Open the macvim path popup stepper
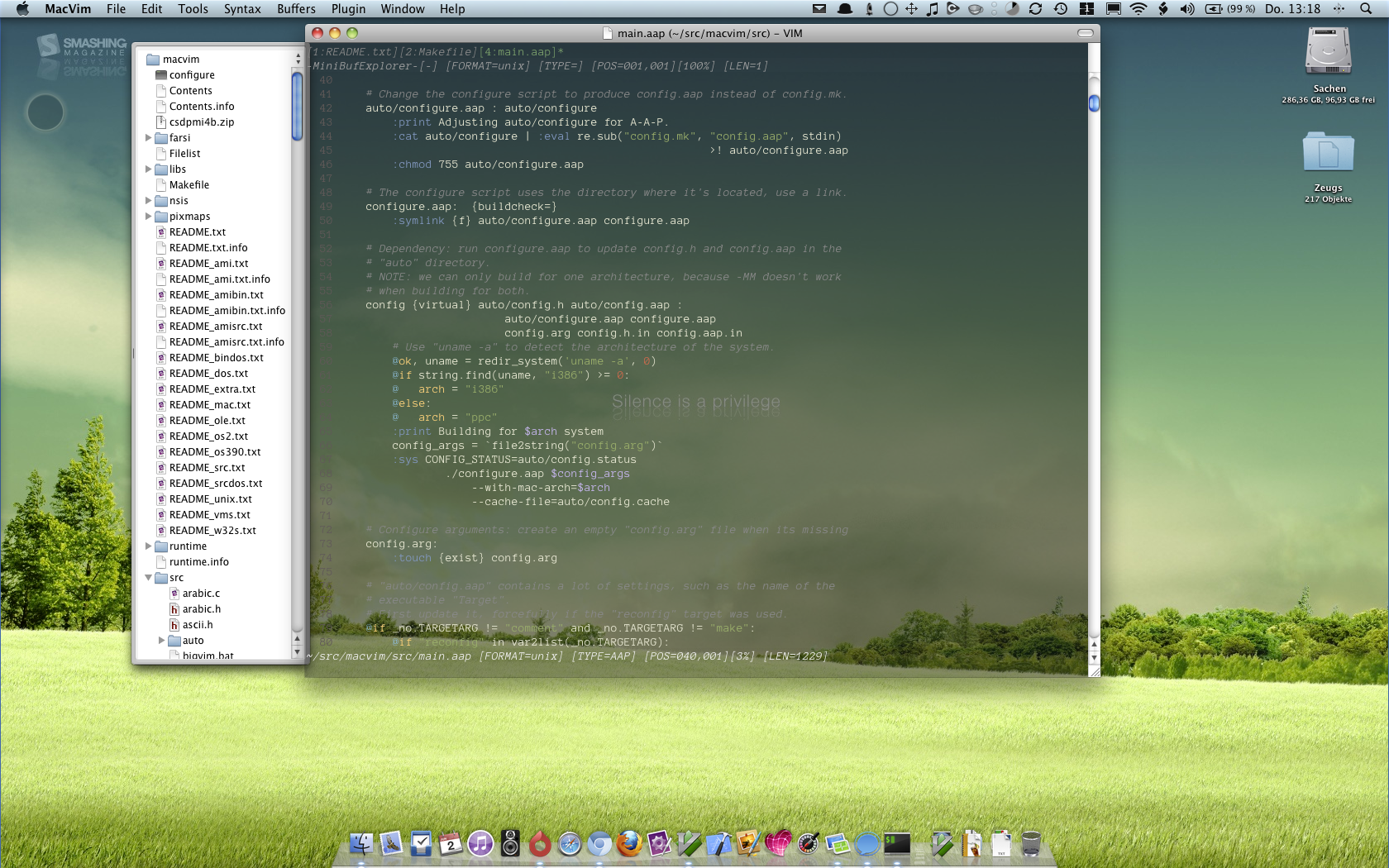 [x=298, y=60]
